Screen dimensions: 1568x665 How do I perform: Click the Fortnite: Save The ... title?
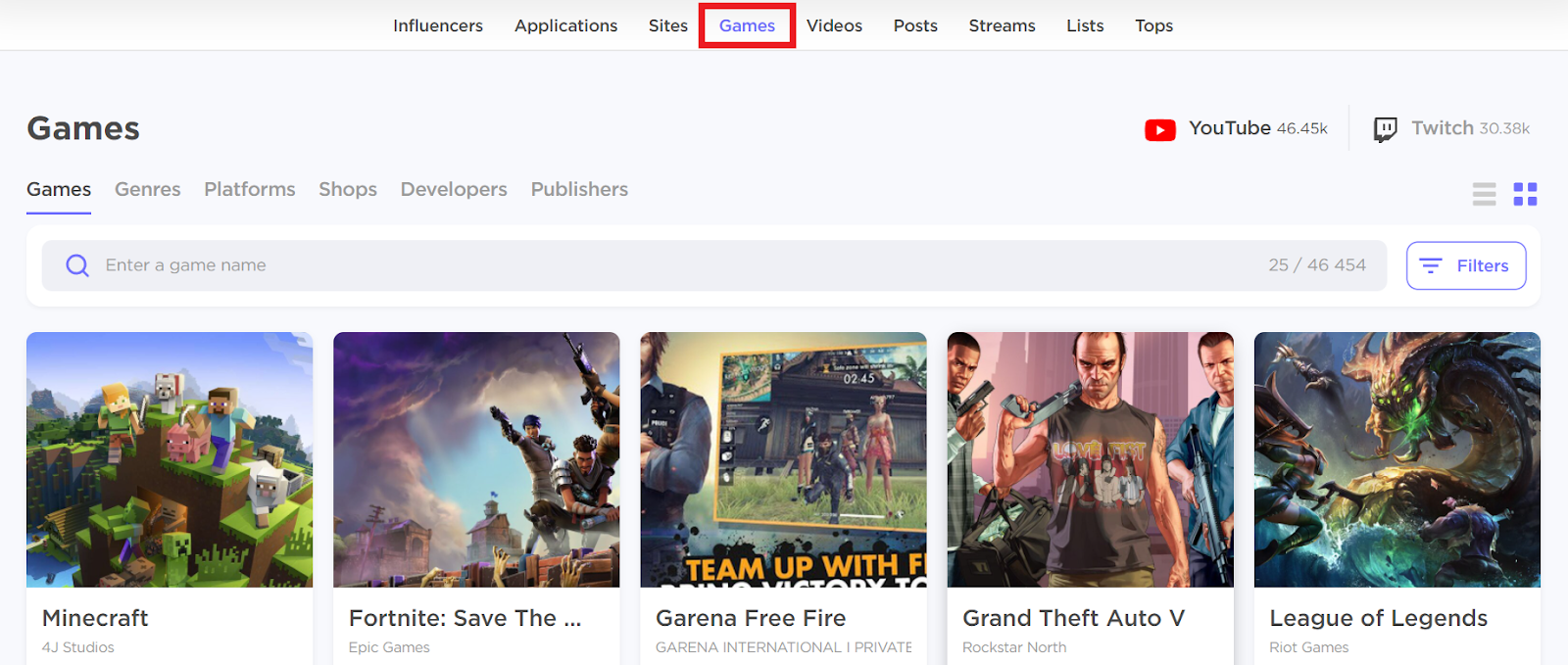[x=465, y=618]
